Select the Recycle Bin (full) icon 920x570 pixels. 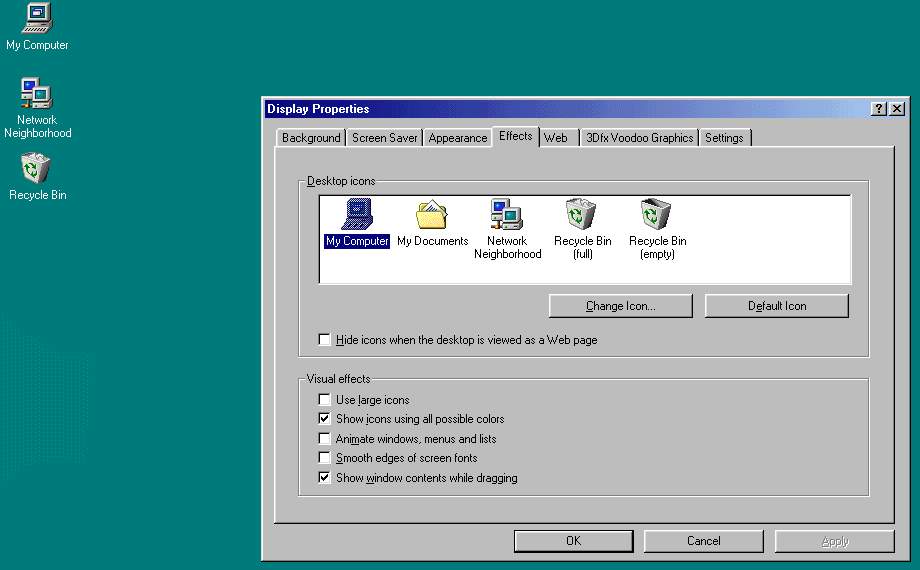click(x=582, y=229)
